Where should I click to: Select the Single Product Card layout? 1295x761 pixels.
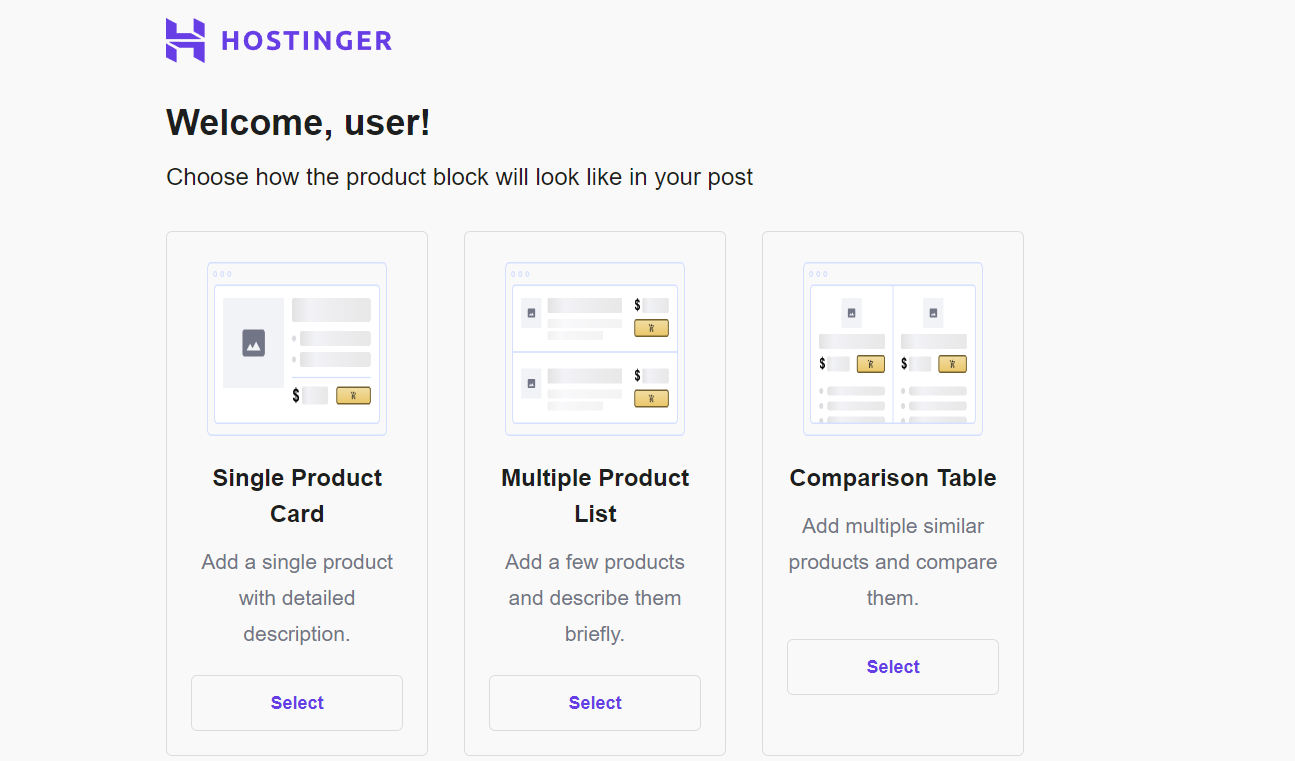point(296,702)
